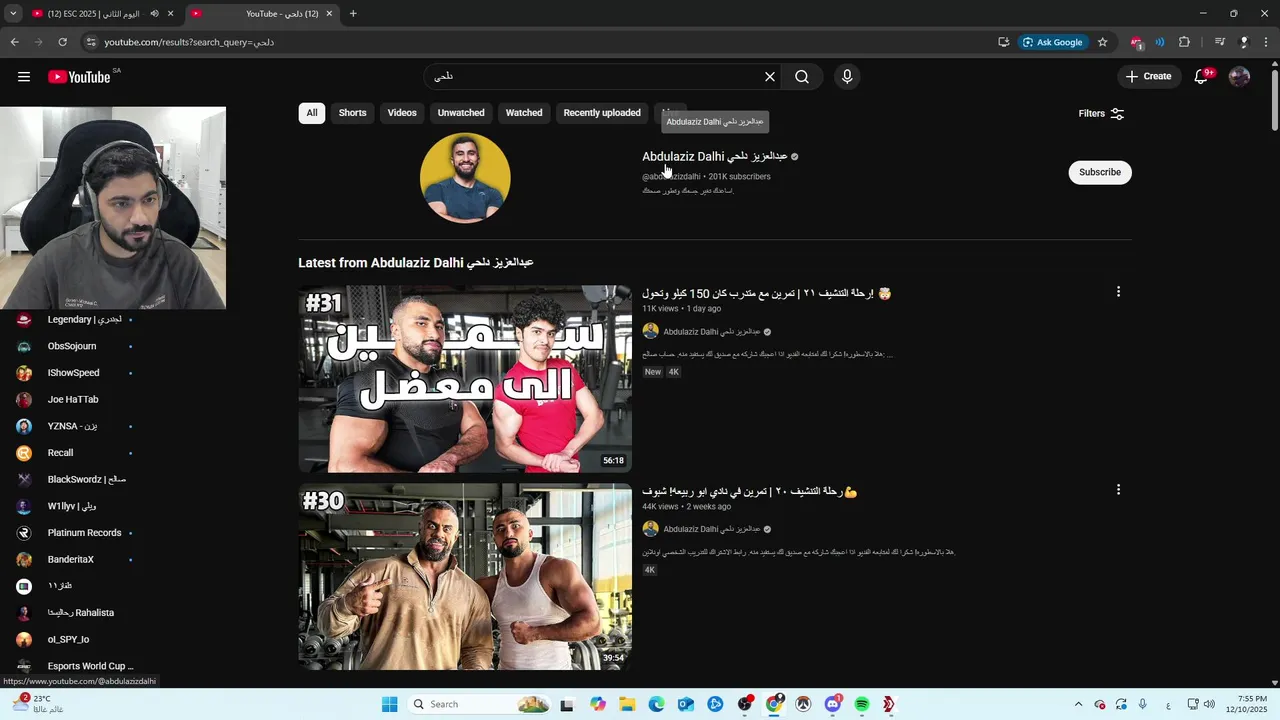
Task: Go to YouTube home via logo
Action: pyautogui.click(x=79, y=77)
